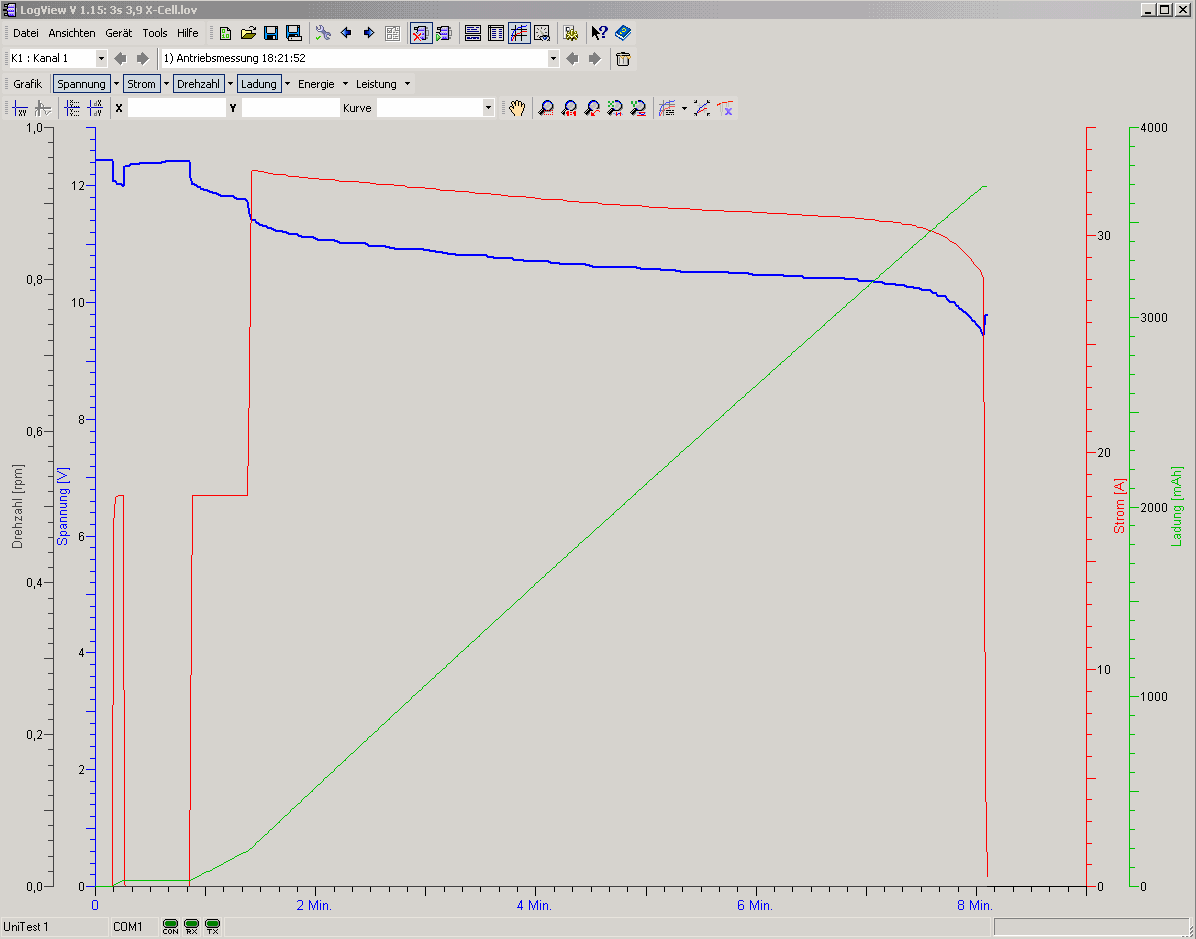Expand the Antriebsmessung recording dropdown
The image size is (1196, 939).
pos(553,59)
